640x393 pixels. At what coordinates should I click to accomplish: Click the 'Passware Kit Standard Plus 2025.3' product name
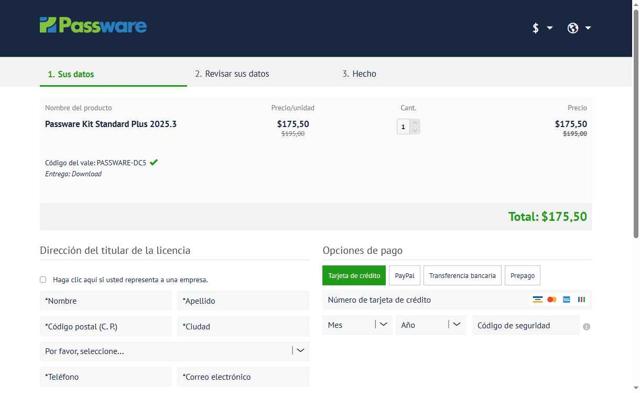click(x=111, y=124)
